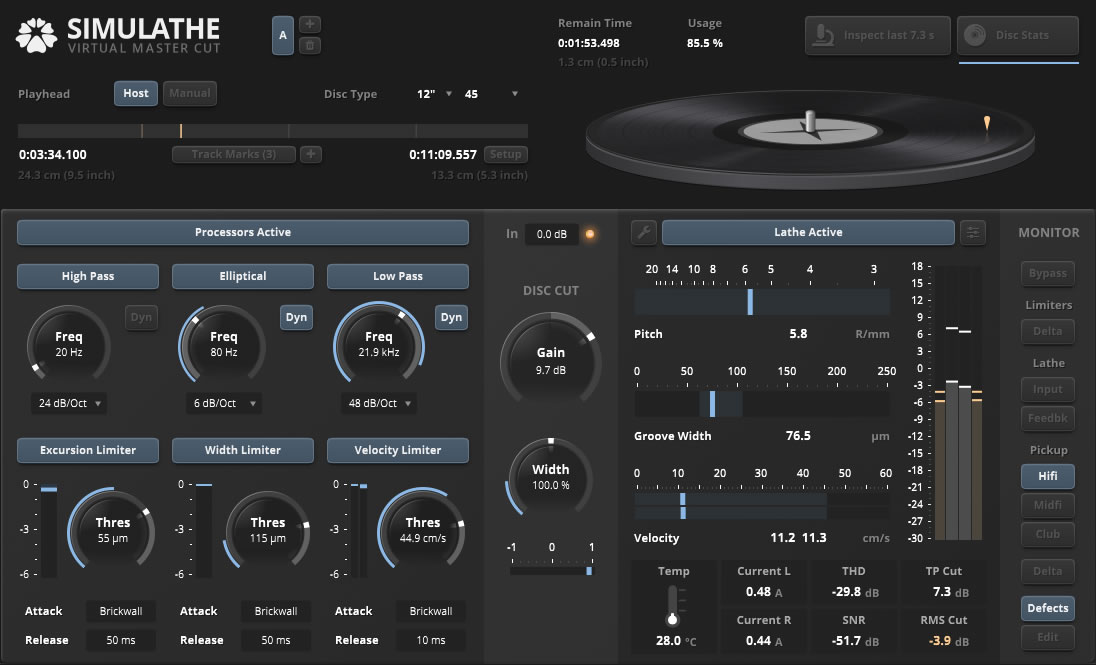Click the microscope Inspect last button
Screen dimensions: 1096x665
click(x=876, y=35)
